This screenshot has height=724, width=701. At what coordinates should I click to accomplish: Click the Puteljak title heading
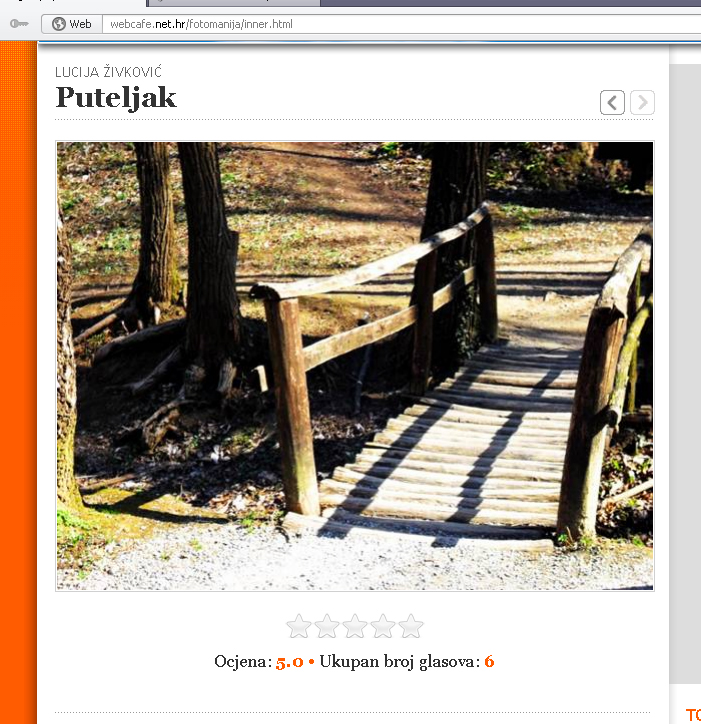tap(116, 98)
